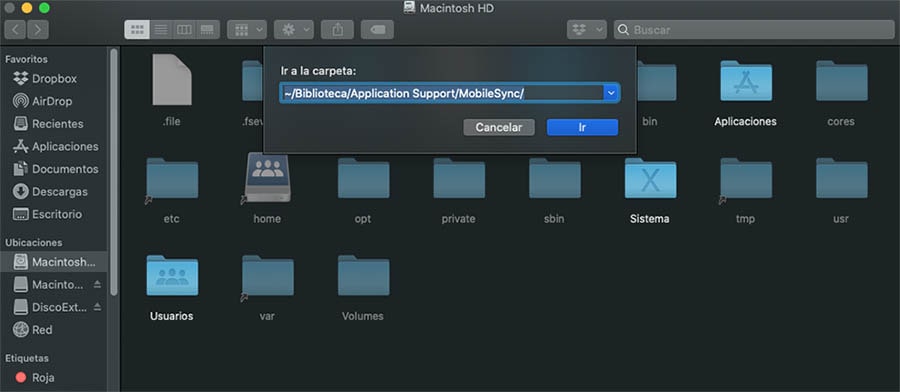Screen dimensions: 900x392
Task: Expand the recent folder paths dropdown arrow
Action: [x=611, y=93]
